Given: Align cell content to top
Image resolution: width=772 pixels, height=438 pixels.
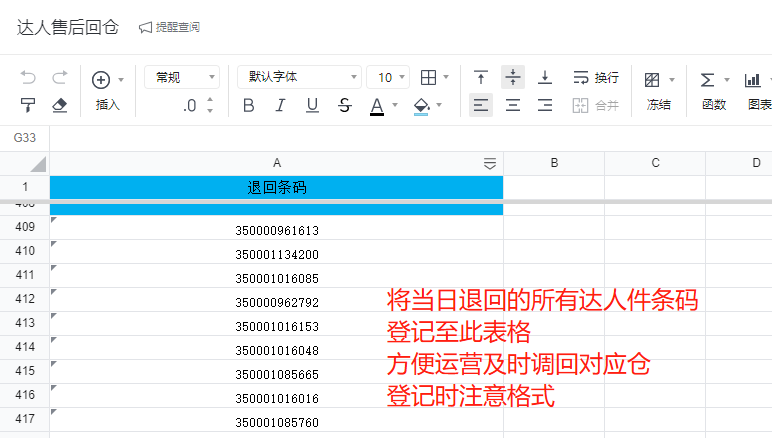Looking at the screenshot, I should pyautogui.click(x=481, y=77).
